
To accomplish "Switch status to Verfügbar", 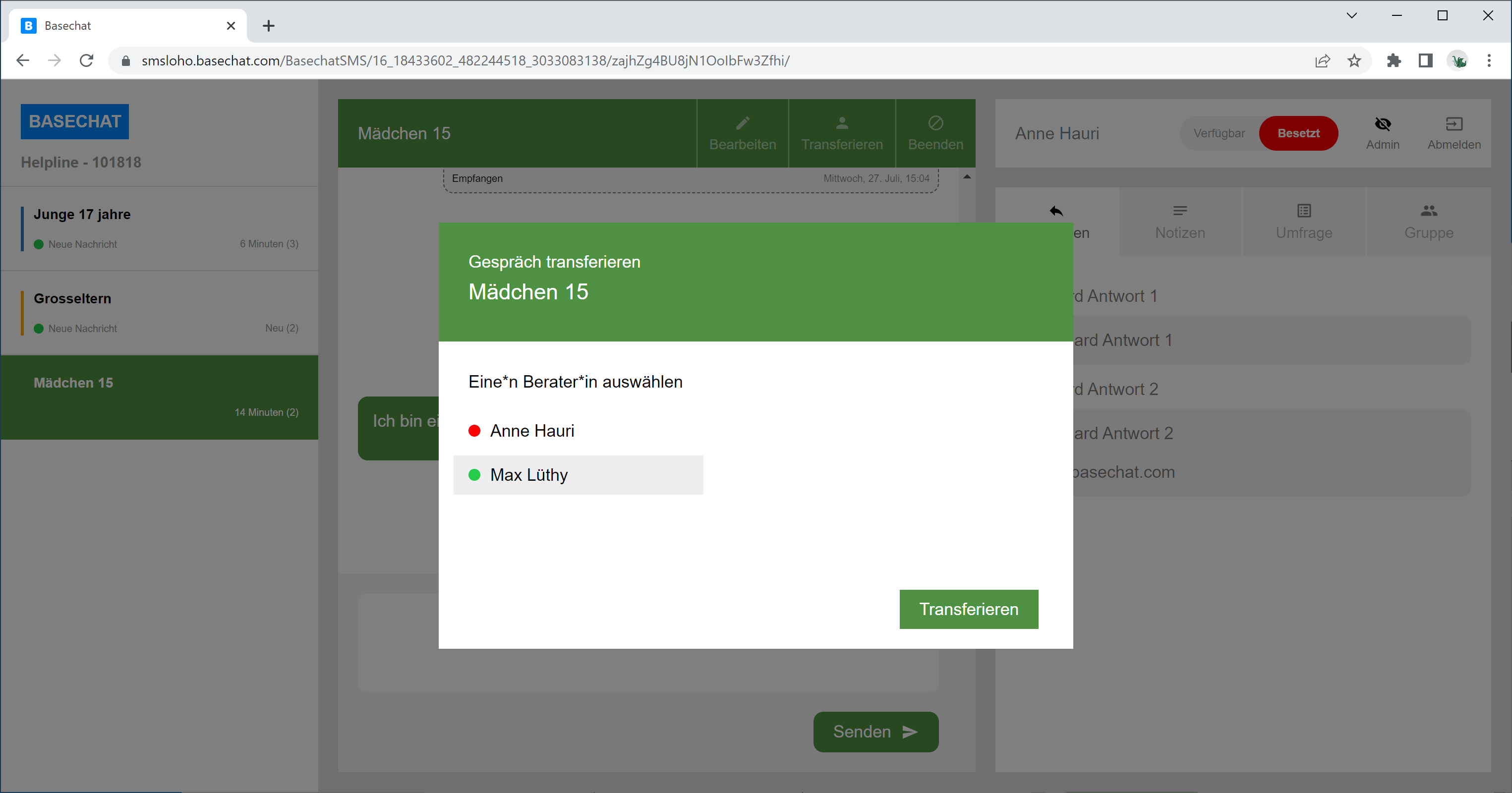I will click(1219, 133).
